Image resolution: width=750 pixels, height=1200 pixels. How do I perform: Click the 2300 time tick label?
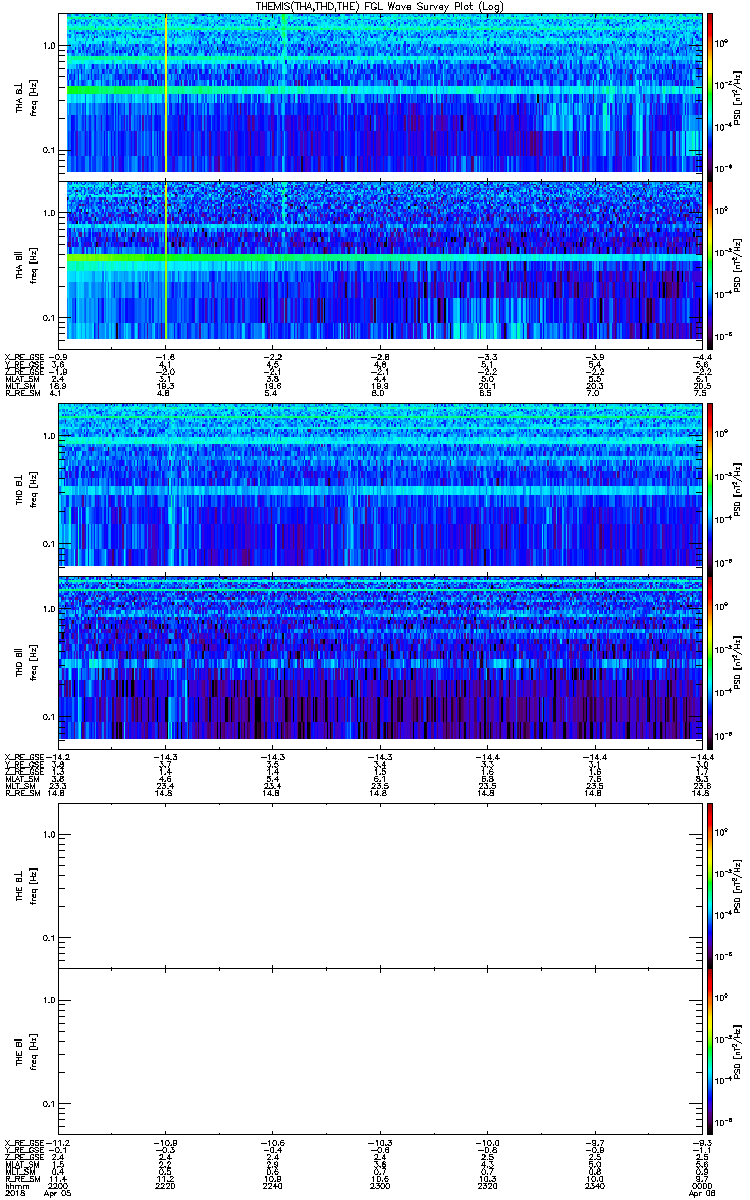(x=380, y=1186)
